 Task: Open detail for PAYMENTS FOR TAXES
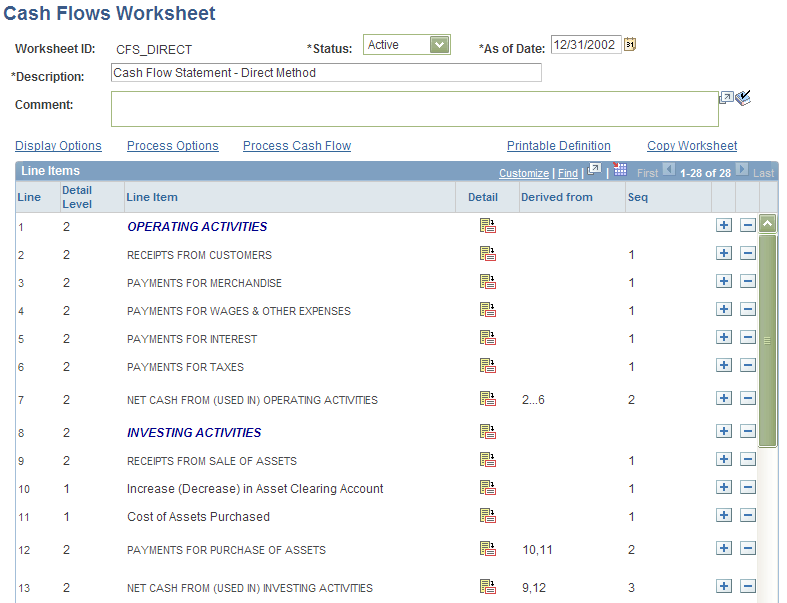coord(487,367)
